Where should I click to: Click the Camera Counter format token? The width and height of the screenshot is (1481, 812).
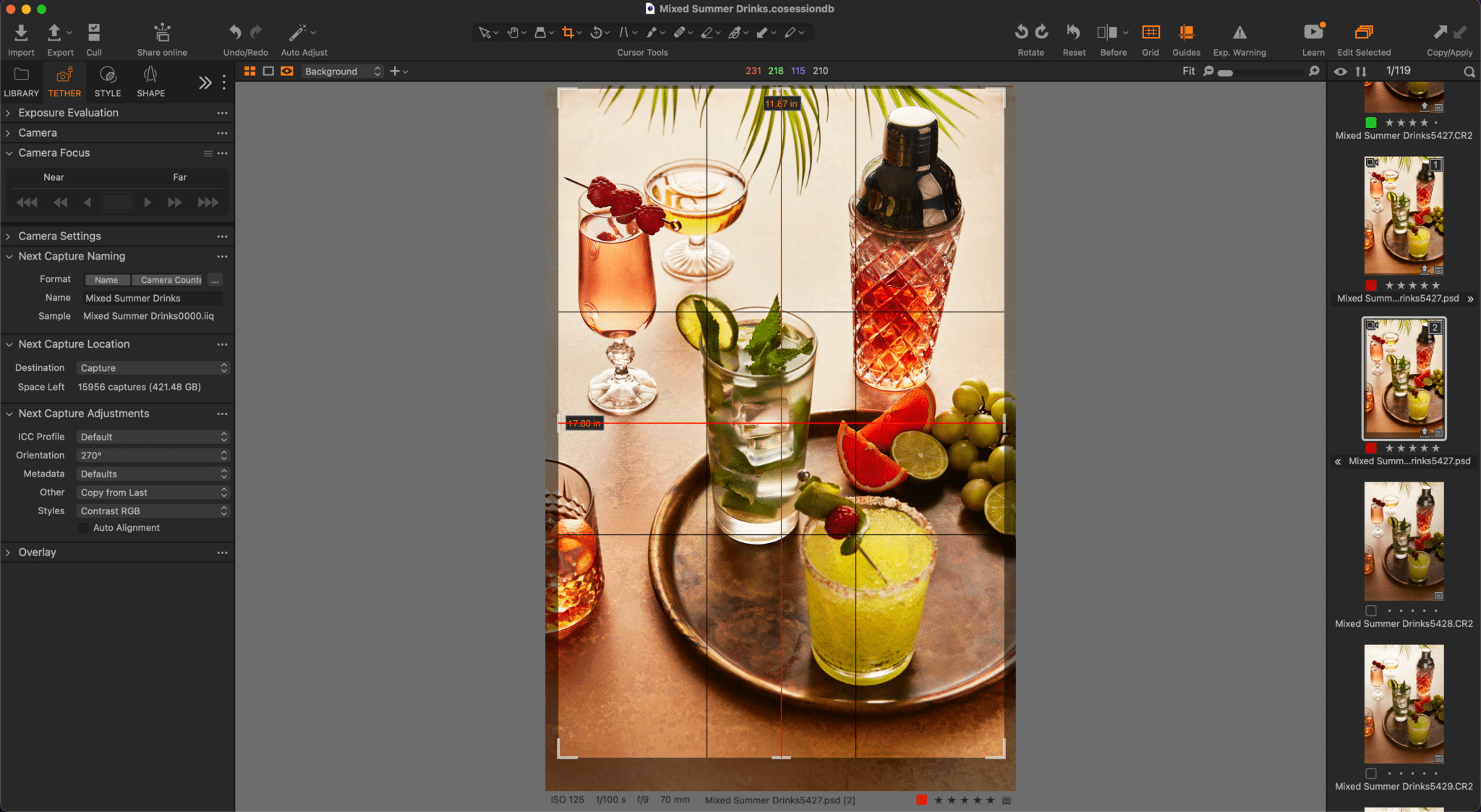click(x=168, y=280)
